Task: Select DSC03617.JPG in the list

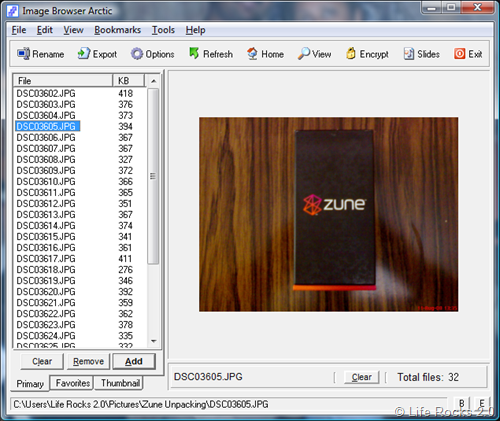Action: pos(46,258)
